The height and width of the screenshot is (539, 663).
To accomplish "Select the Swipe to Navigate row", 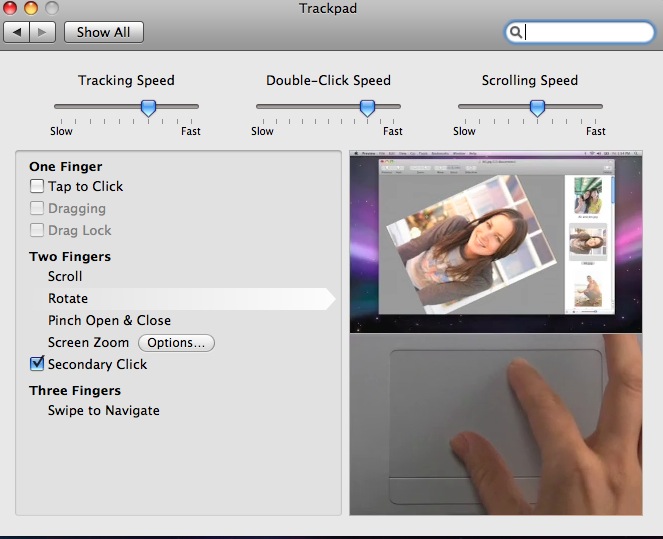I will pyautogui.click(x=104, y=410).
